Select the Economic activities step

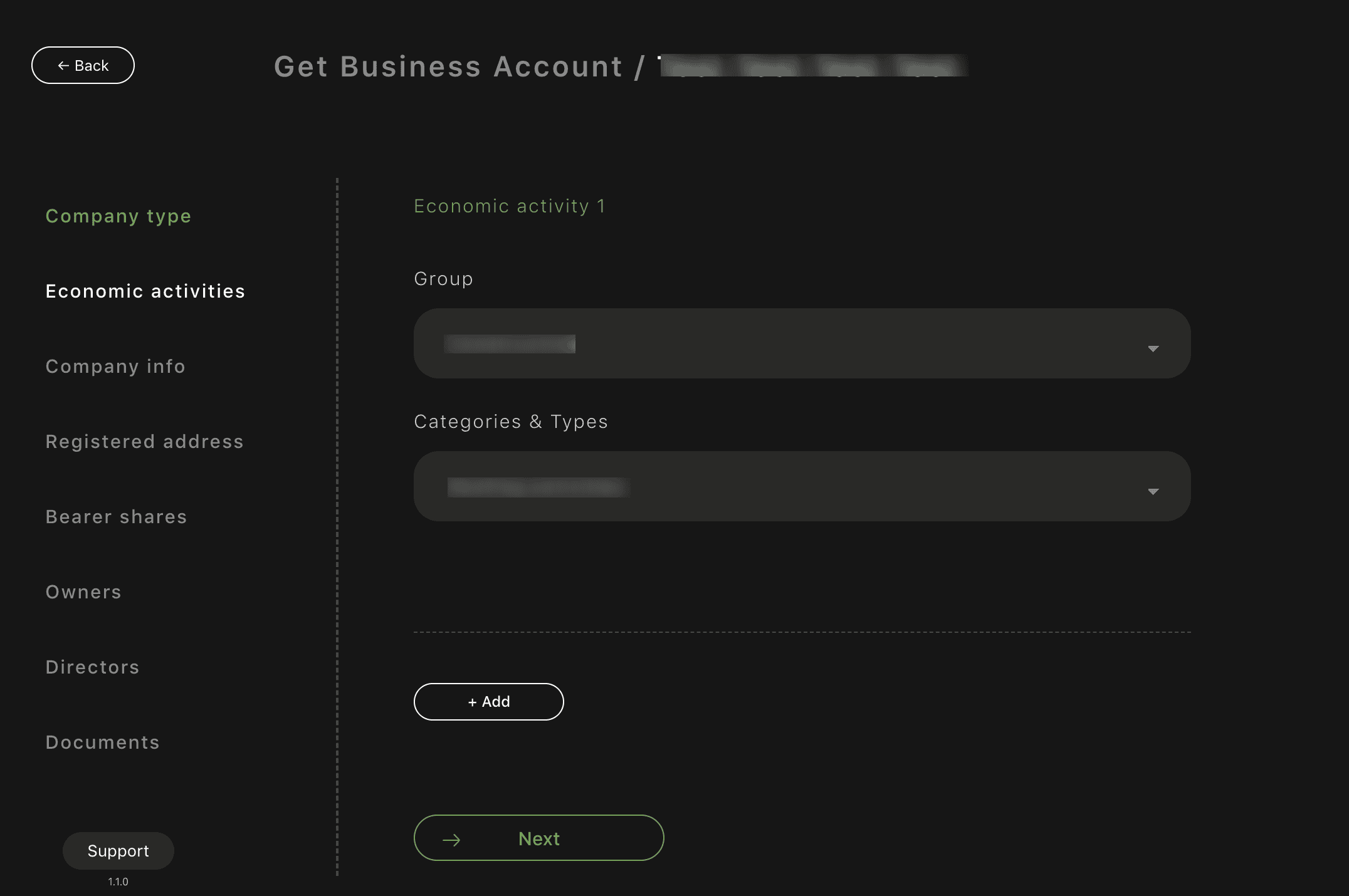point(145,291)
